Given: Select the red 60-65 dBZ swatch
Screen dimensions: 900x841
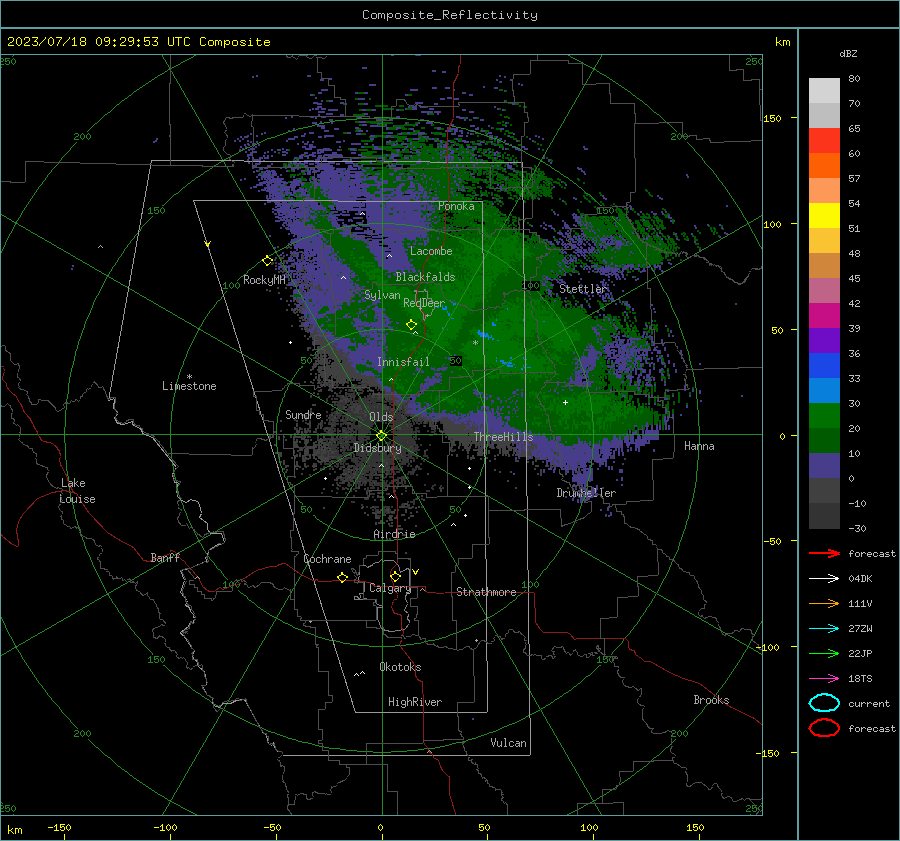Looking at the screenshot, I should pos(824,141).
